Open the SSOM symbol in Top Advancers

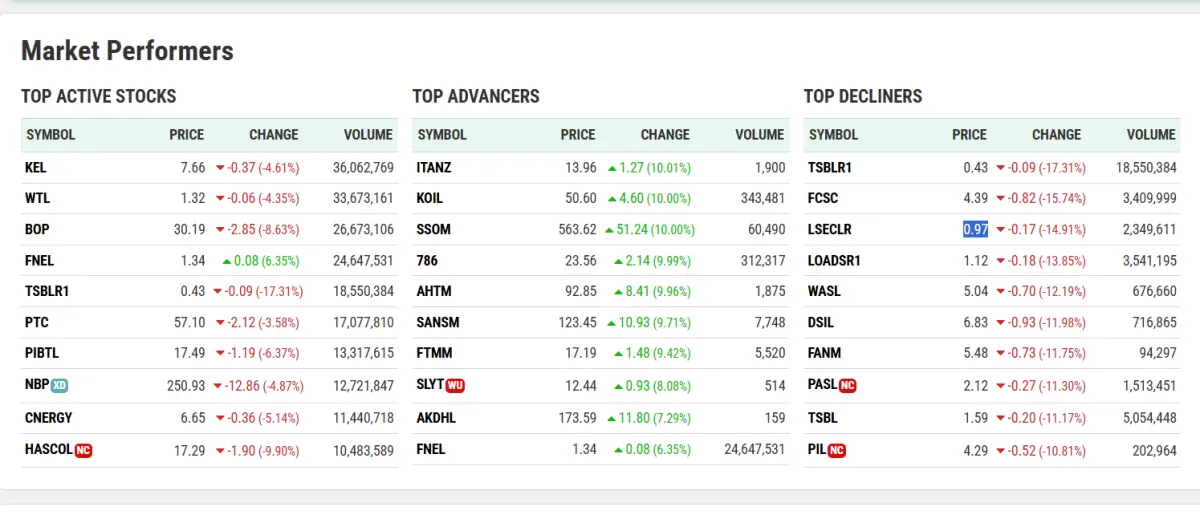[x=433, y=229]
